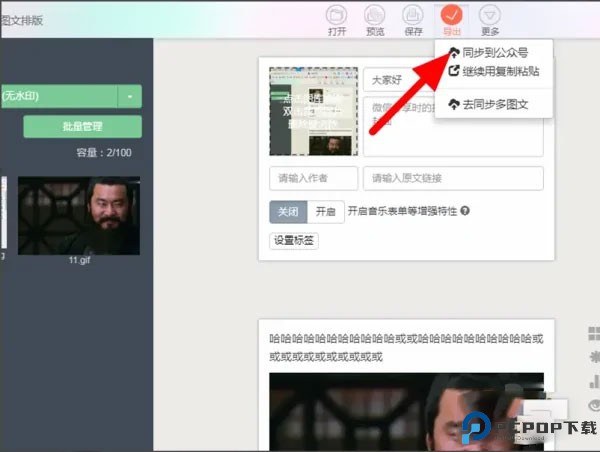Click the 批量管理 batch manage button

pyautogui.click(x=82, y=127)
